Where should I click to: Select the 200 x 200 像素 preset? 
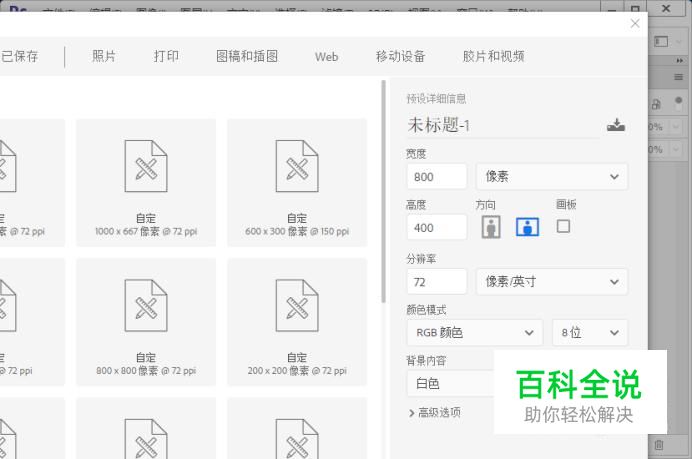coord(297,322)
